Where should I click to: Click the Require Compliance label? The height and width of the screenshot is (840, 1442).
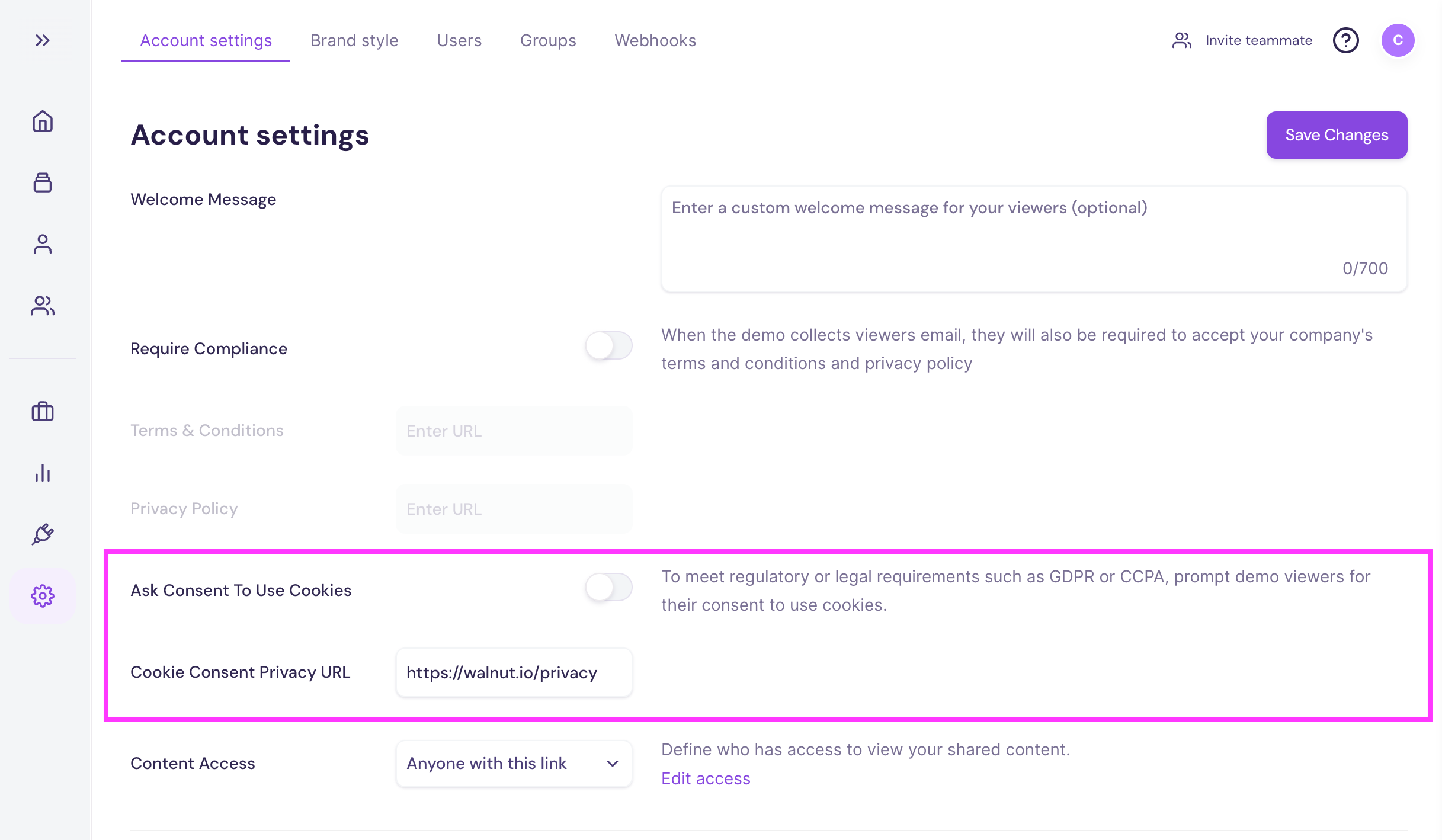point(209,349)
